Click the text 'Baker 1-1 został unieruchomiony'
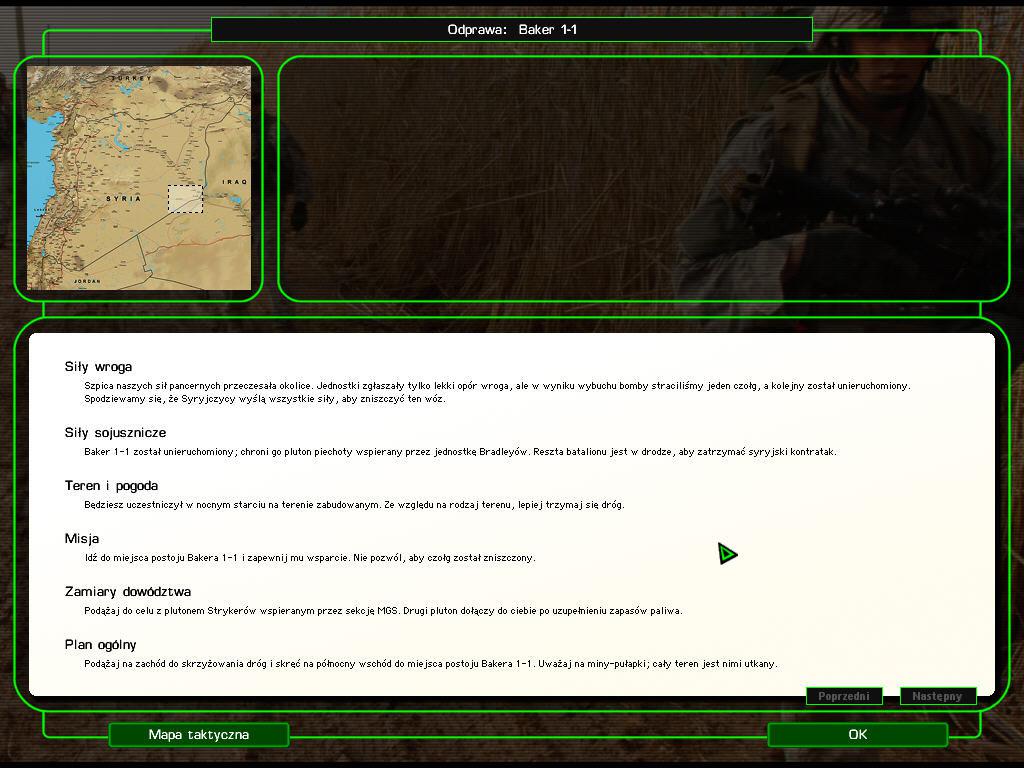 click(159, 452)
